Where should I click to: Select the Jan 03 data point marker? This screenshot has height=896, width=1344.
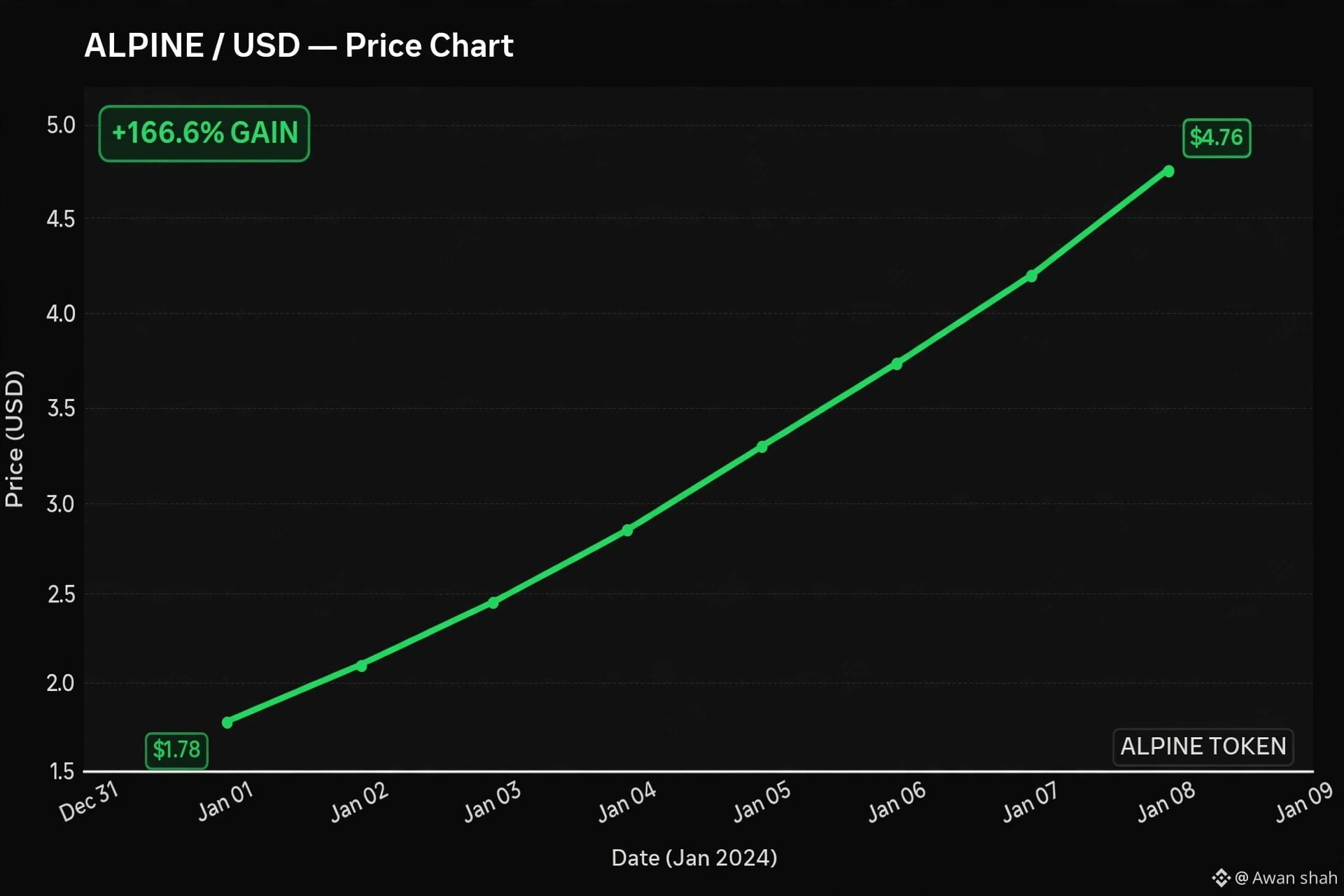pos(493,603)
